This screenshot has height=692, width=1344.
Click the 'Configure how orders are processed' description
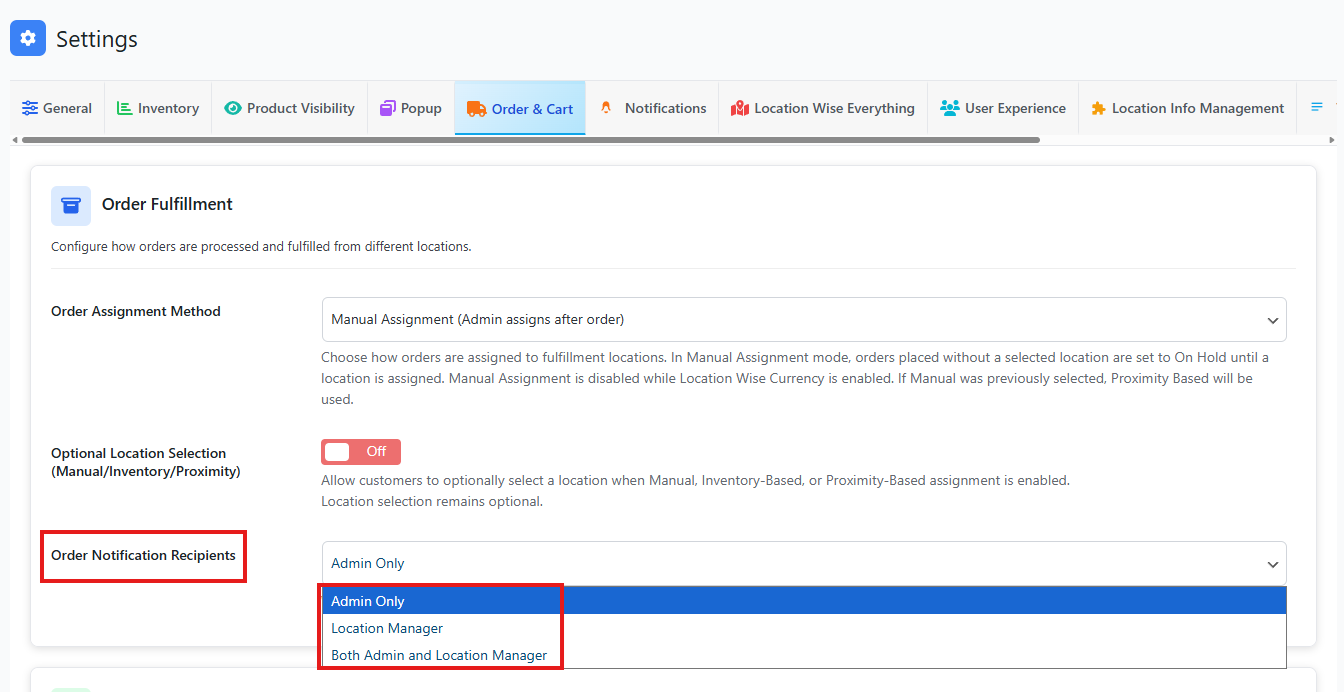point(261,246)
